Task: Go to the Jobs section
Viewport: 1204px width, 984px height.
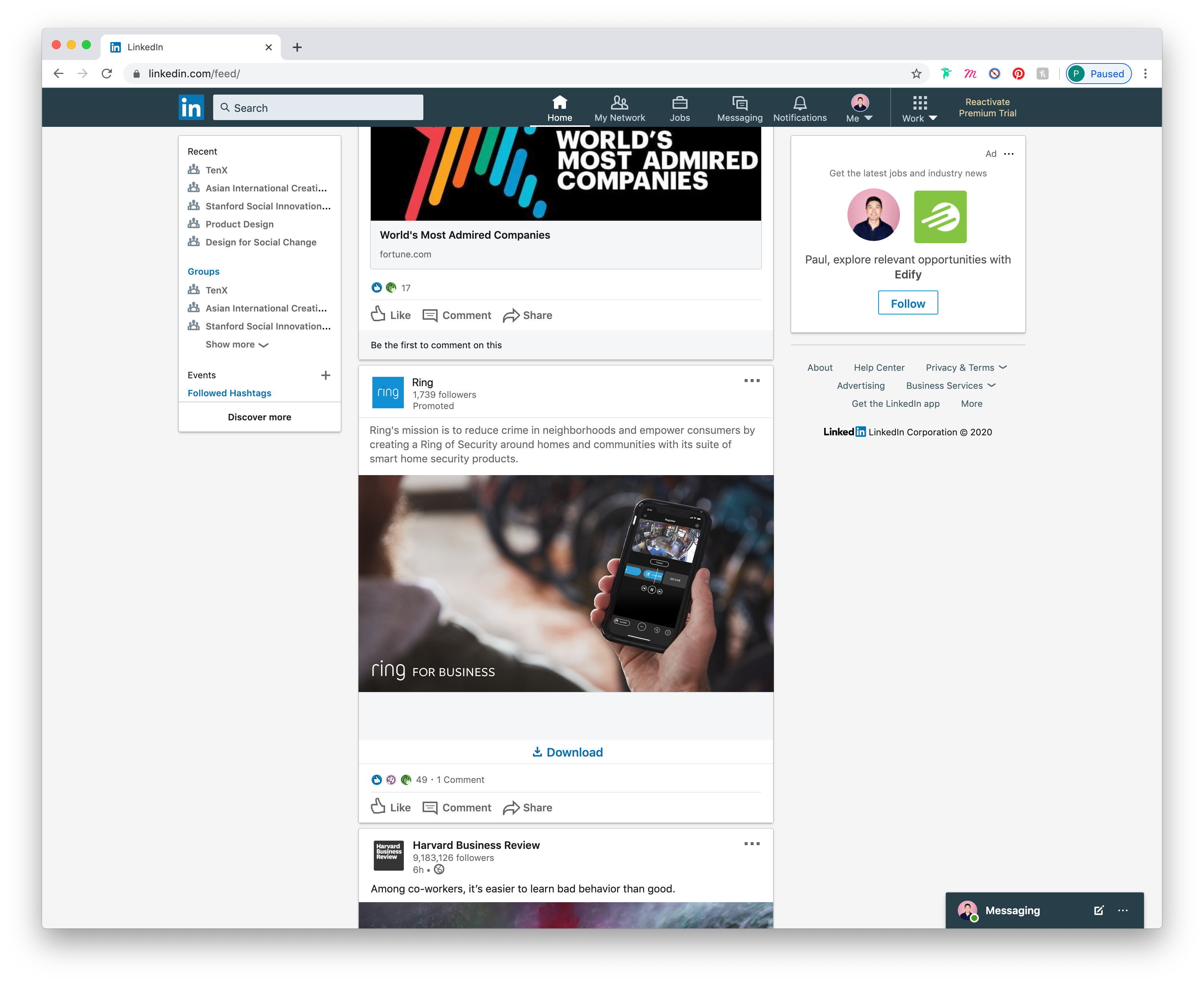Action: pyautogui.click(x=680, y=108)
